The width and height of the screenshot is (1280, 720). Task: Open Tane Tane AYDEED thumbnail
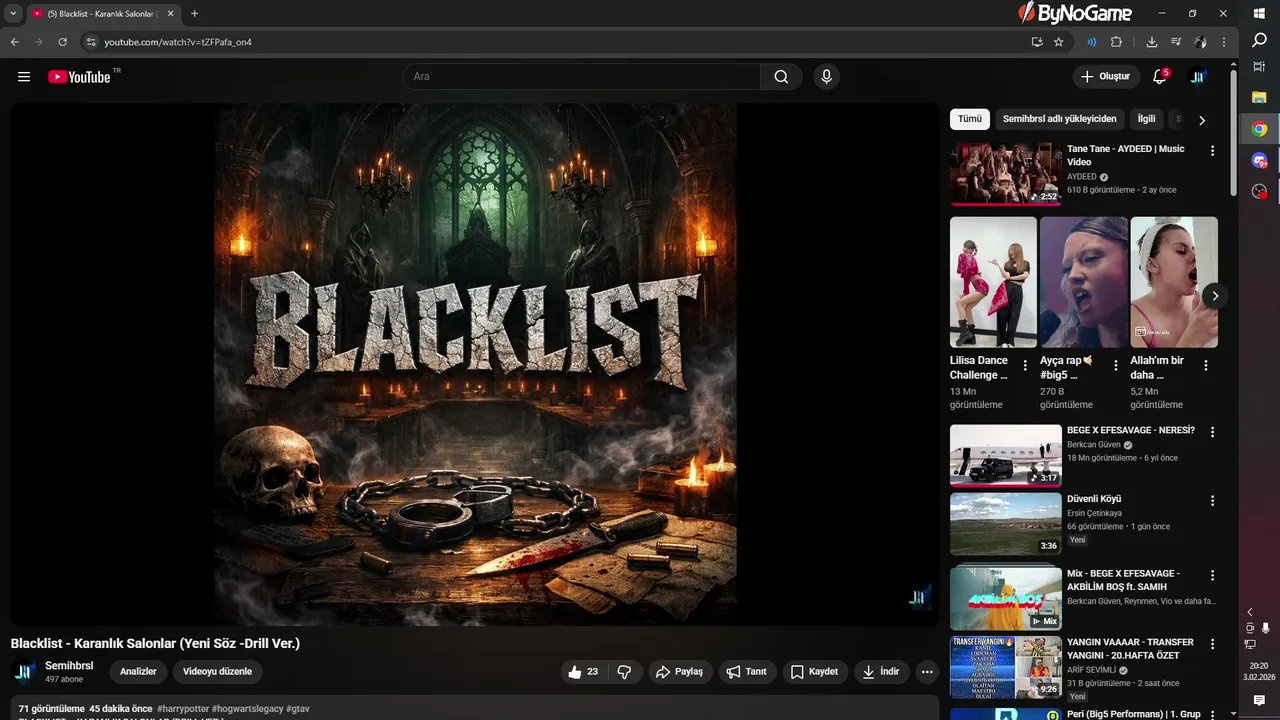(1005, 173)
